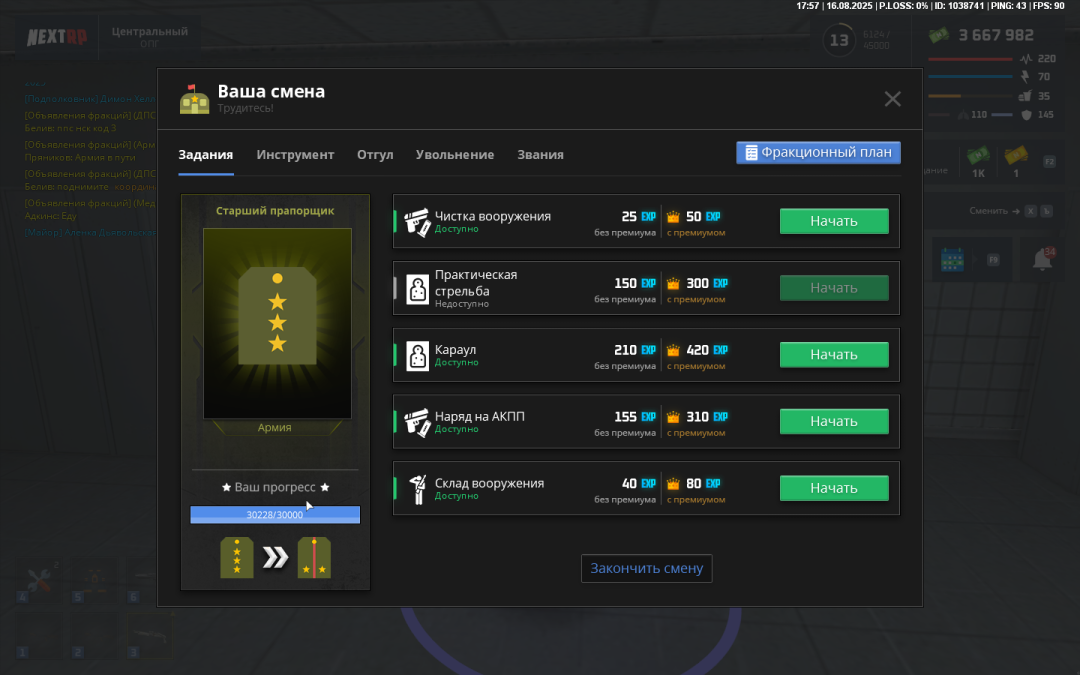
Task: Click the 420 EXP premium reward value
Action: (x=707, y=350)
